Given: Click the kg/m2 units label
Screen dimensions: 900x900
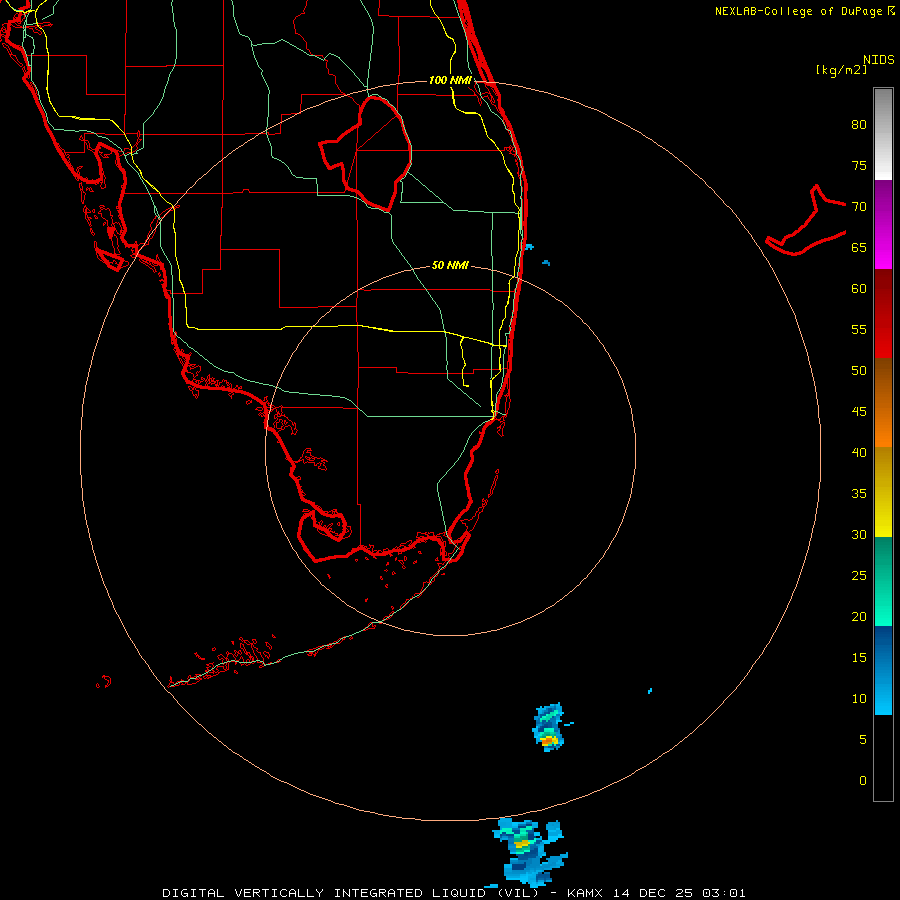Looking at the screenshot, I should [841, 70].
